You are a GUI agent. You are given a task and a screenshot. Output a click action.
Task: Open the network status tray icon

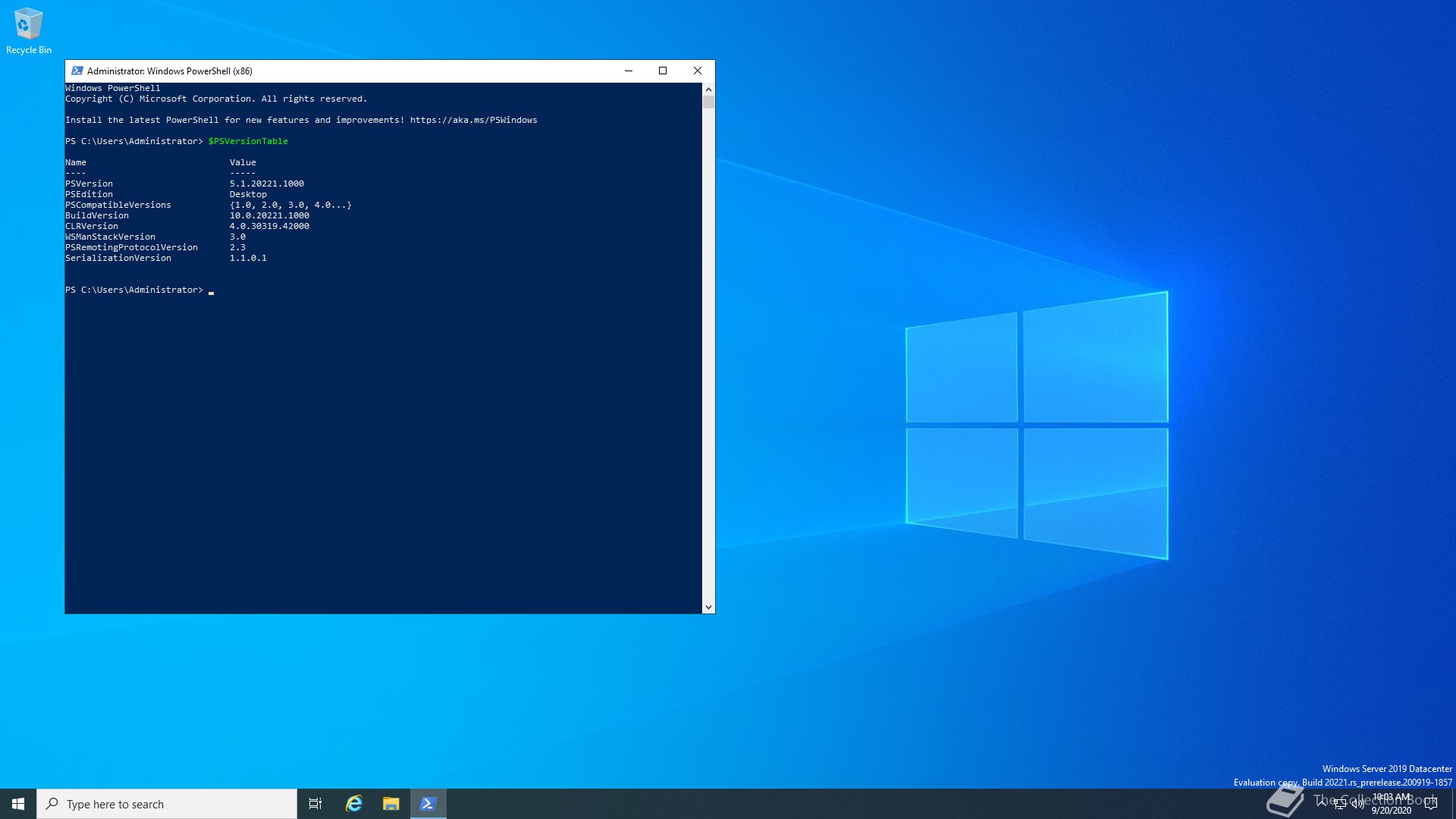(1340, 805)
